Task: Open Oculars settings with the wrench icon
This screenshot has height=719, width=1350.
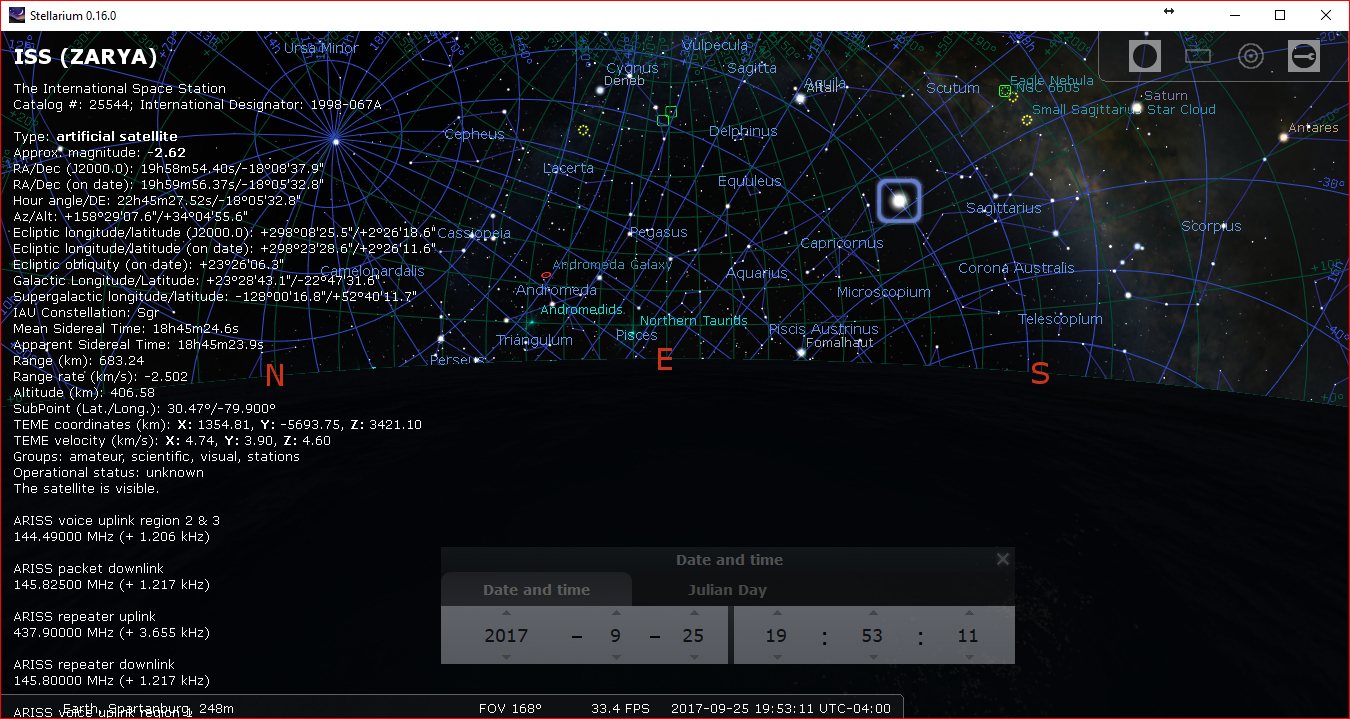Action: (x=1303, y=55)
